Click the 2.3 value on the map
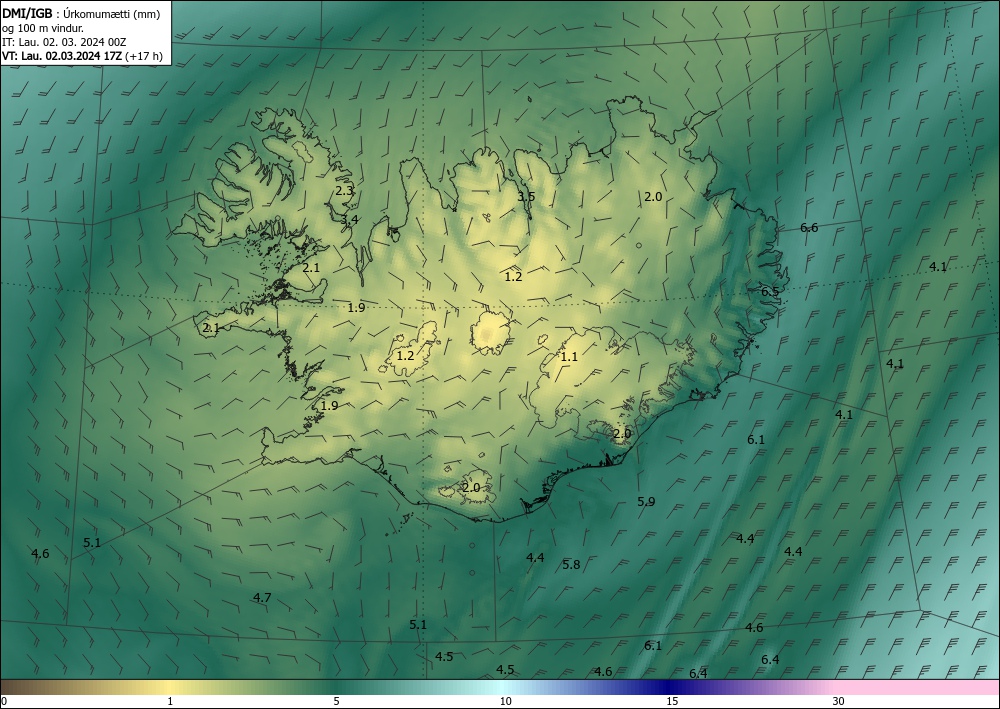 point(344,191)
